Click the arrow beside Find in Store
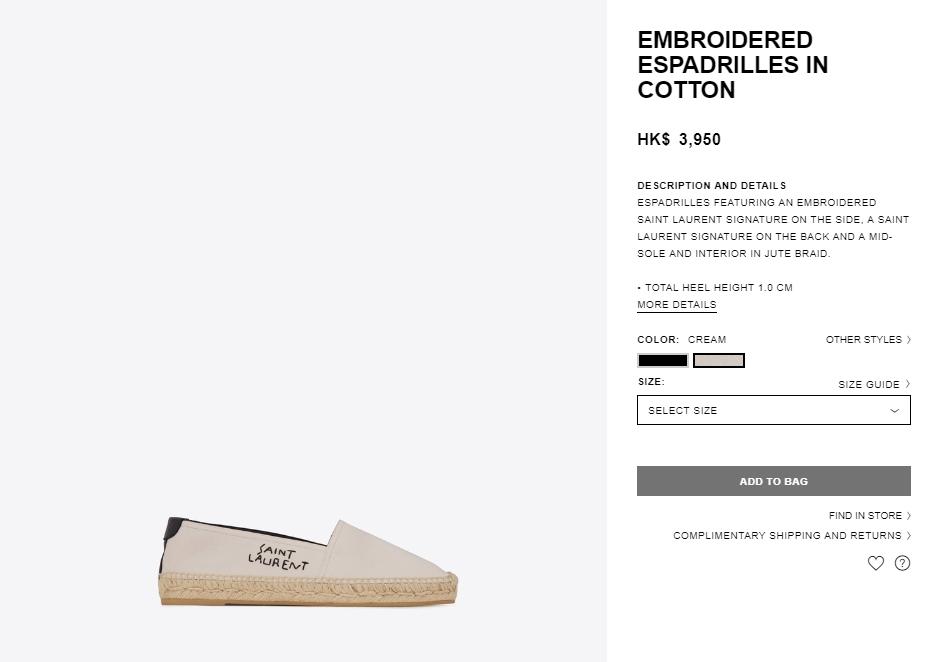This screenshot has height=662, width=925. pyautogui.click(x=908, y=516)
